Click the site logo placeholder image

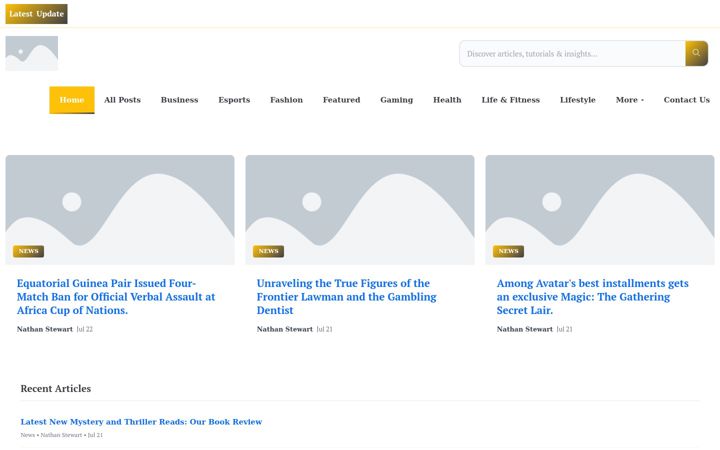pos(32,53)
